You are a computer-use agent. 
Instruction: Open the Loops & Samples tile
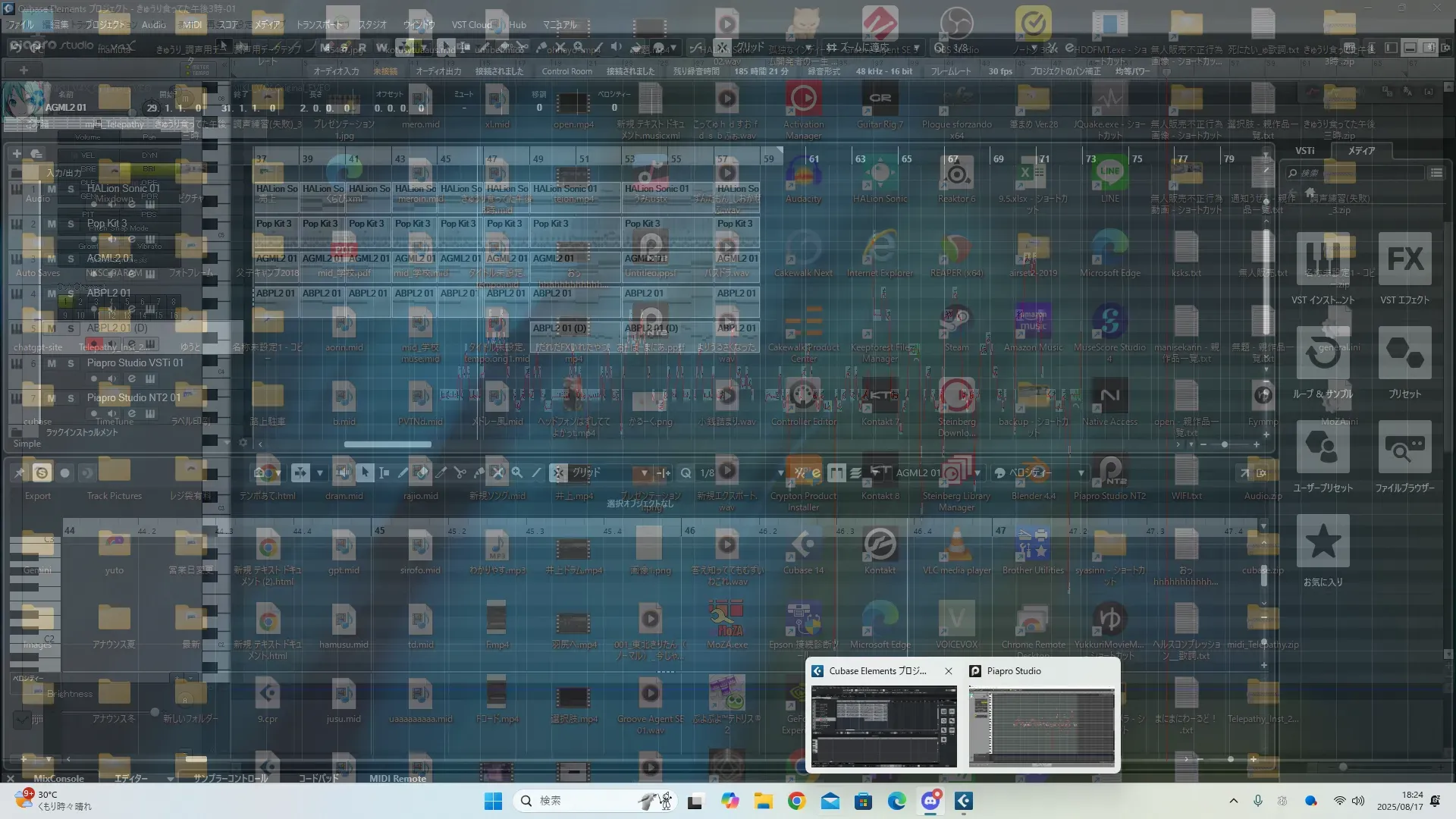click(x=1323, y=354)
